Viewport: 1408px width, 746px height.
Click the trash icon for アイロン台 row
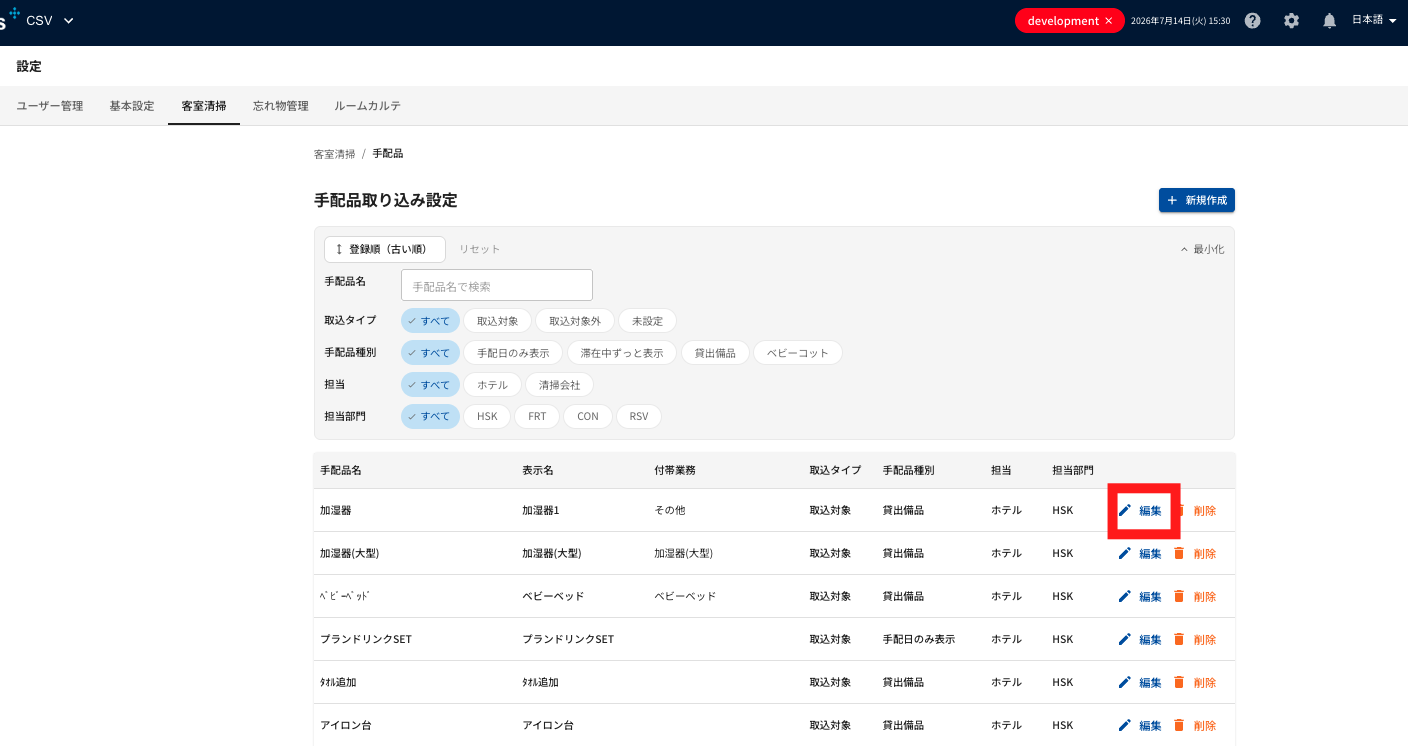click(x=1178, y=725)
